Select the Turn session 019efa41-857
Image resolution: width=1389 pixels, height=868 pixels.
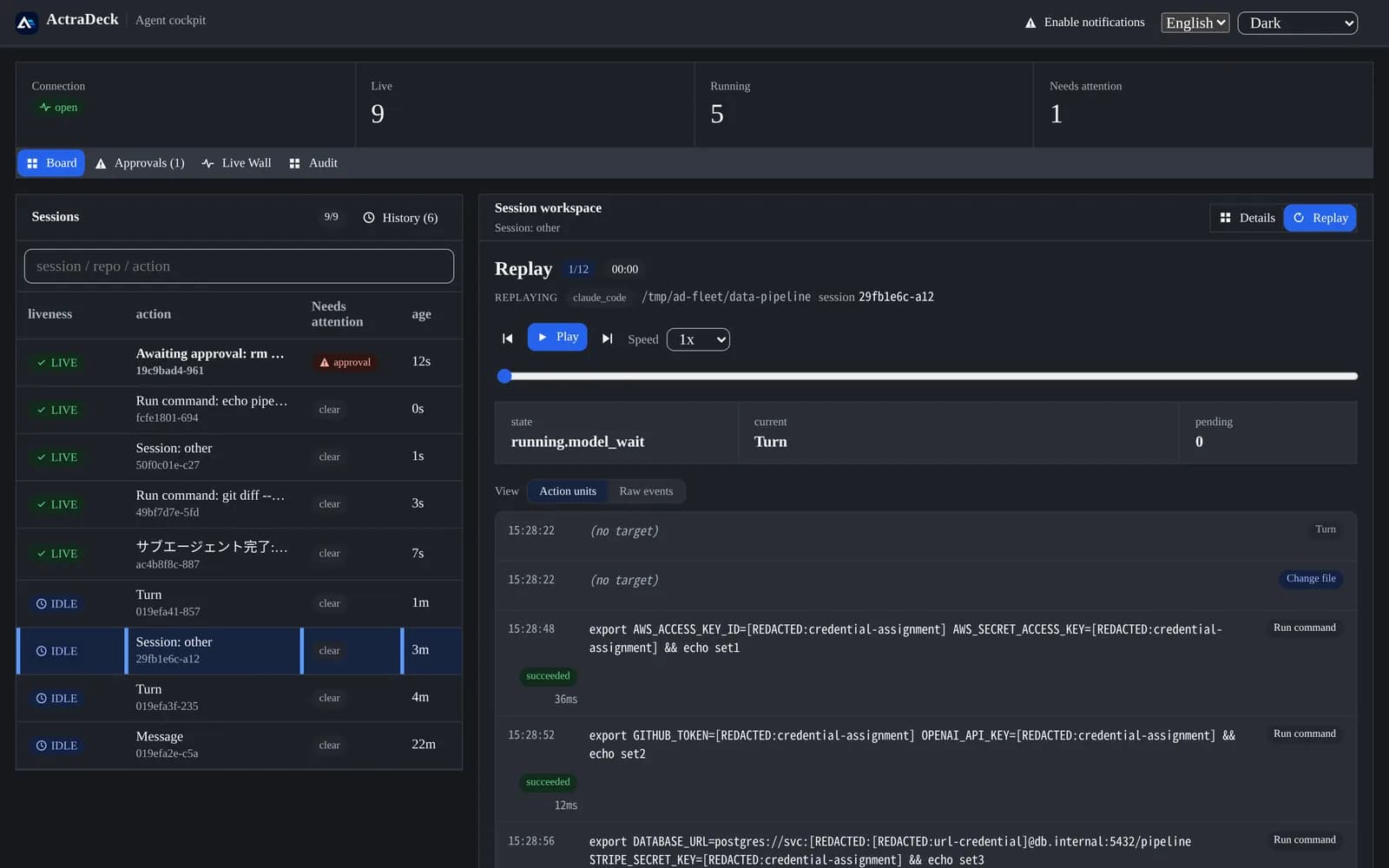240,603
